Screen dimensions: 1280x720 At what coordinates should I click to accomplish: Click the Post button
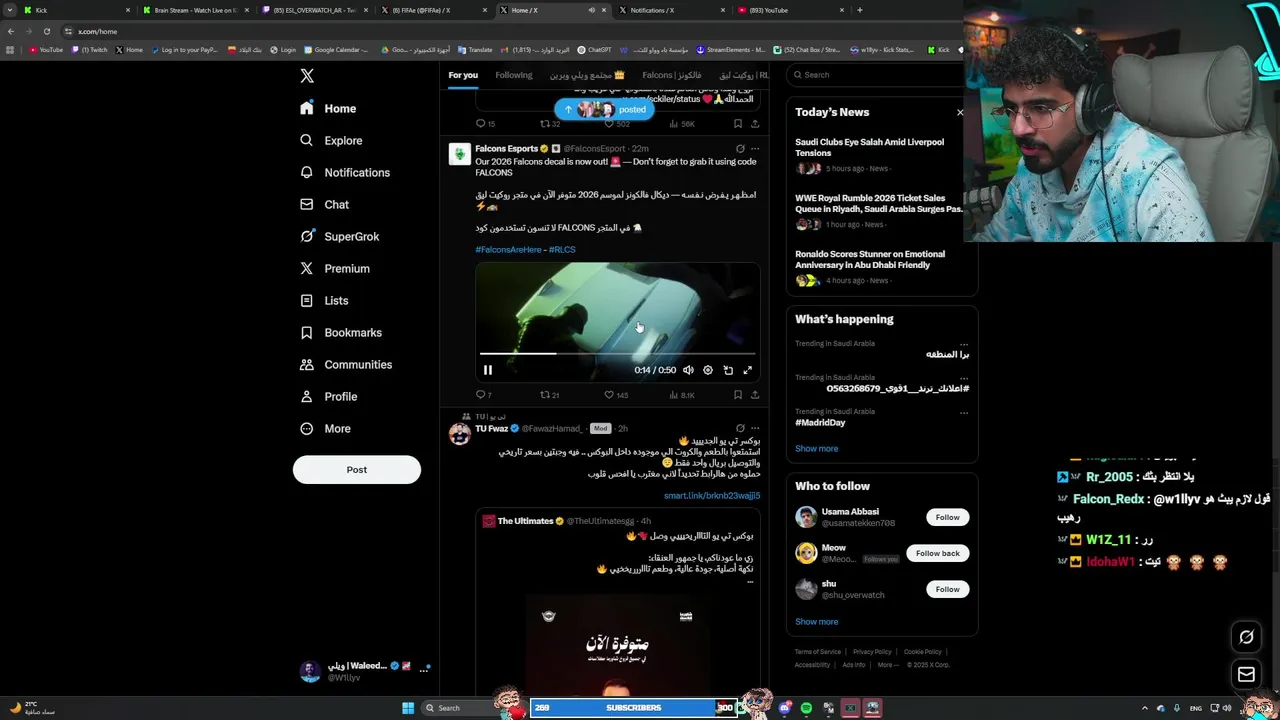[x=357, y=469]
